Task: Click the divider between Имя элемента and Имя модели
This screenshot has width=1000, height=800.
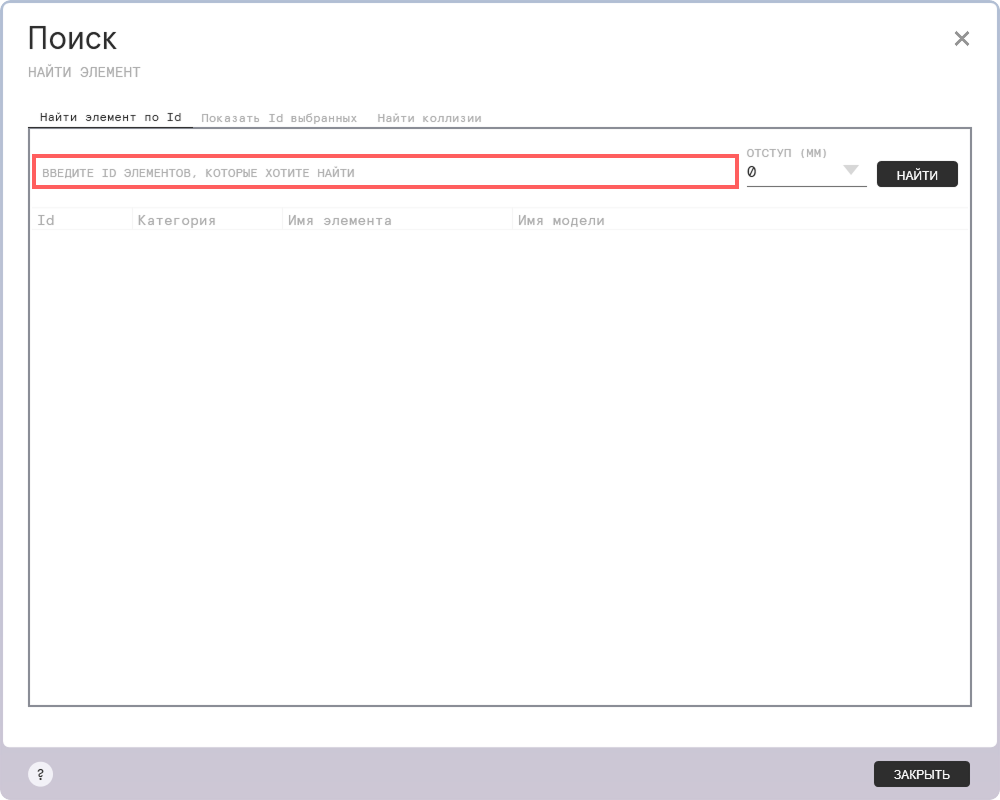Action: point(512,220)
